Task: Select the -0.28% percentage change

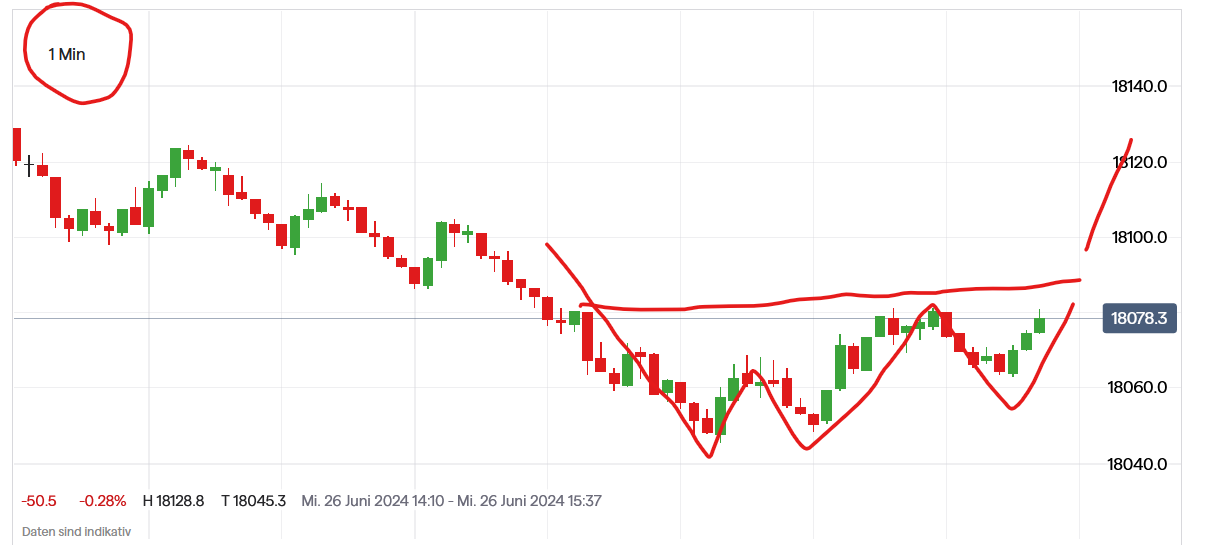Action: (x=104, y=500)
